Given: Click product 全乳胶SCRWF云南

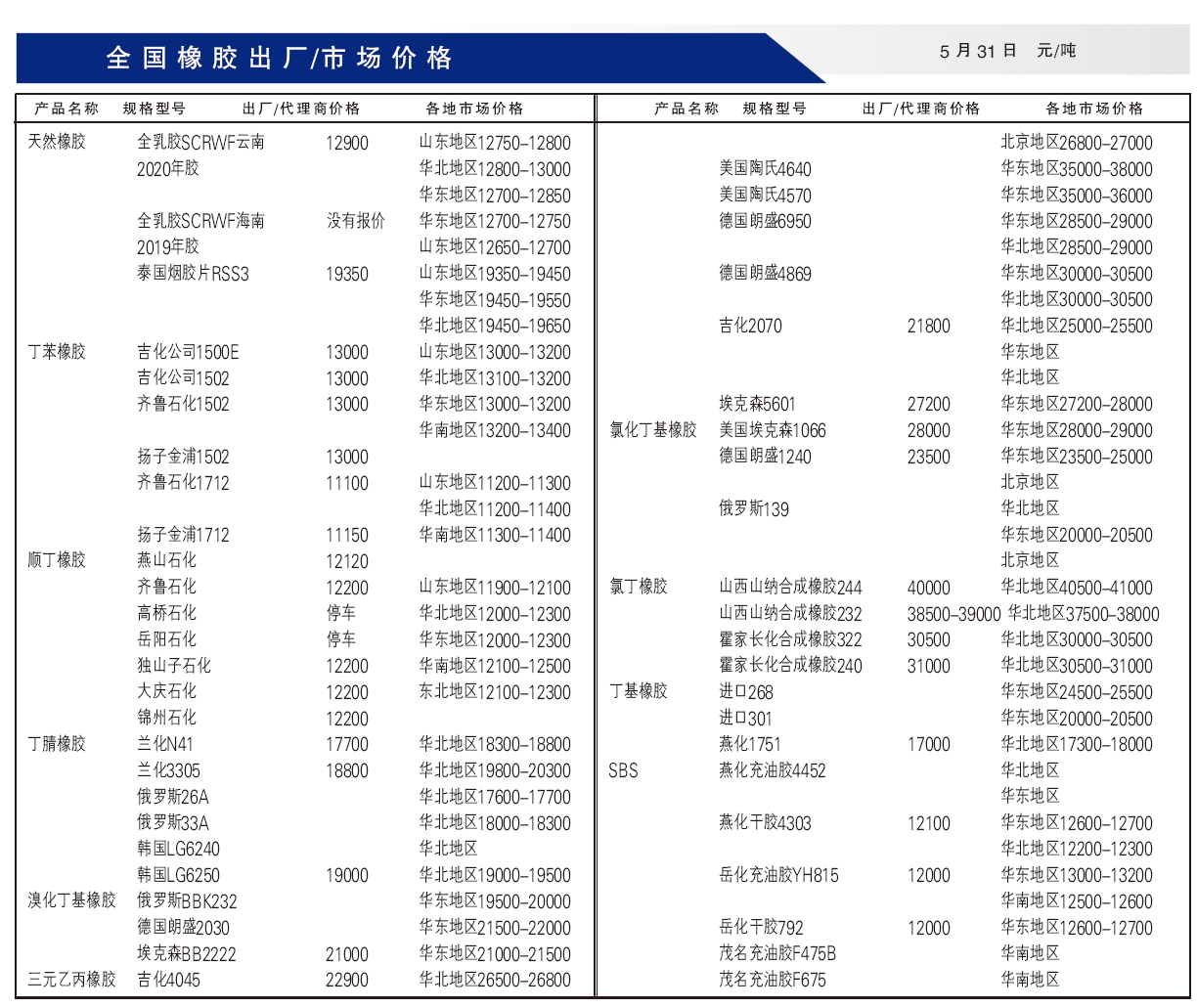Looking at the screenshot, I should click(200, 142).
